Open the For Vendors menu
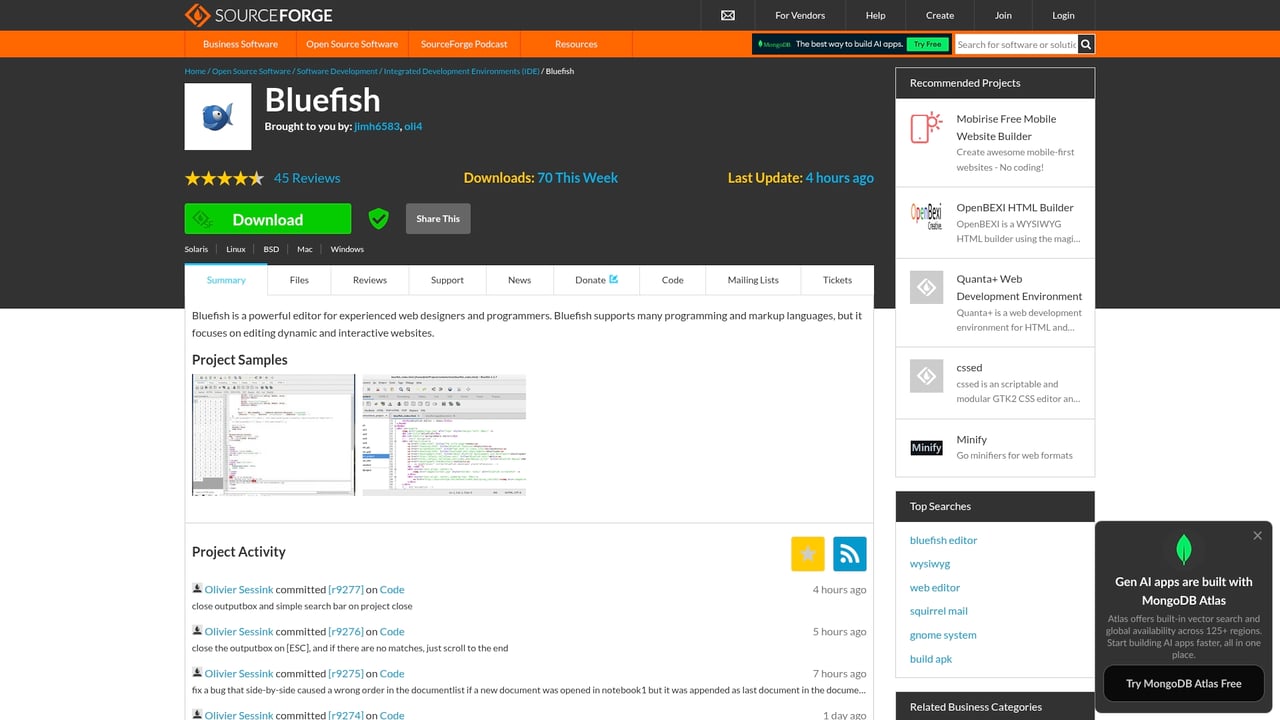1280x720 pixels. coord(799,15)
